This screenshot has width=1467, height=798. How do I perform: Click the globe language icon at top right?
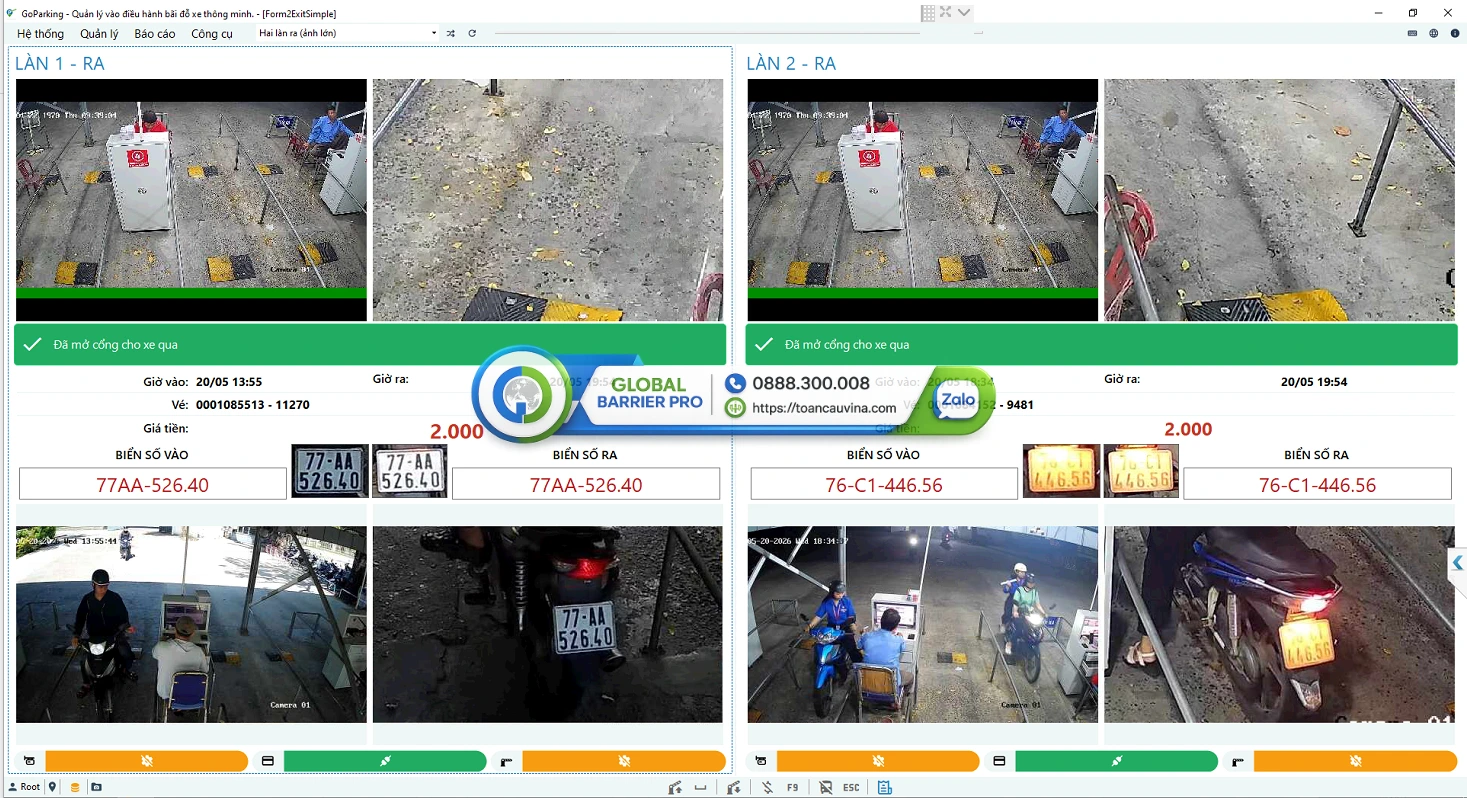pos(1433,33)
